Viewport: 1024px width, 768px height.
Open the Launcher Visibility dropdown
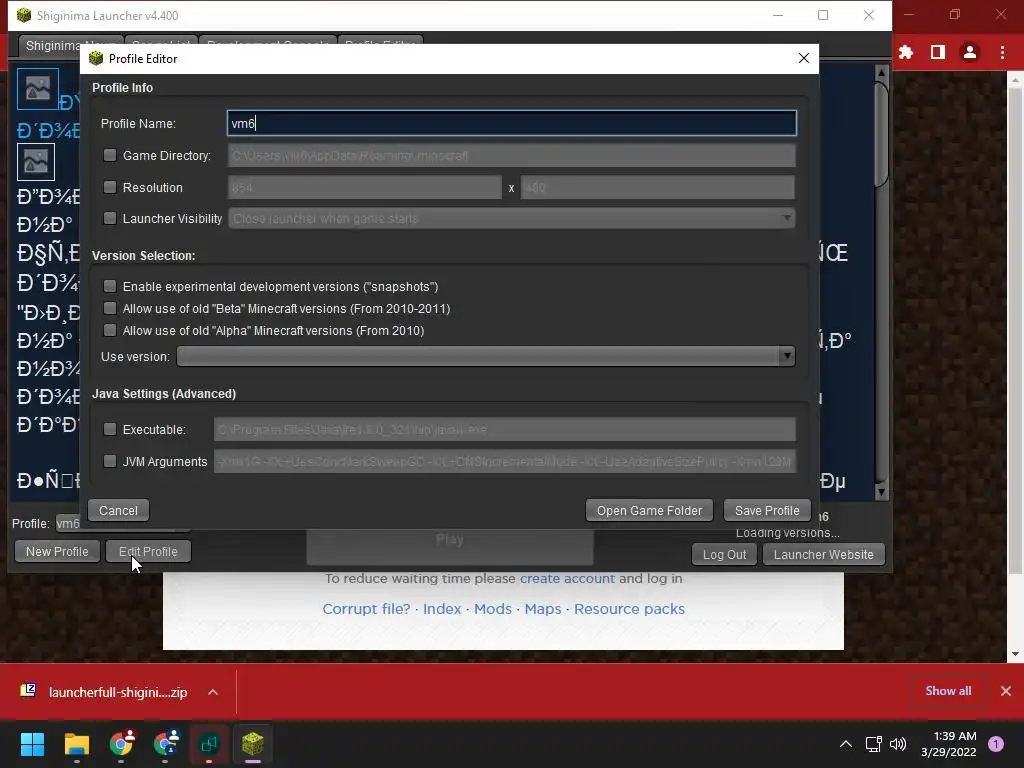[x=511, y=218]
